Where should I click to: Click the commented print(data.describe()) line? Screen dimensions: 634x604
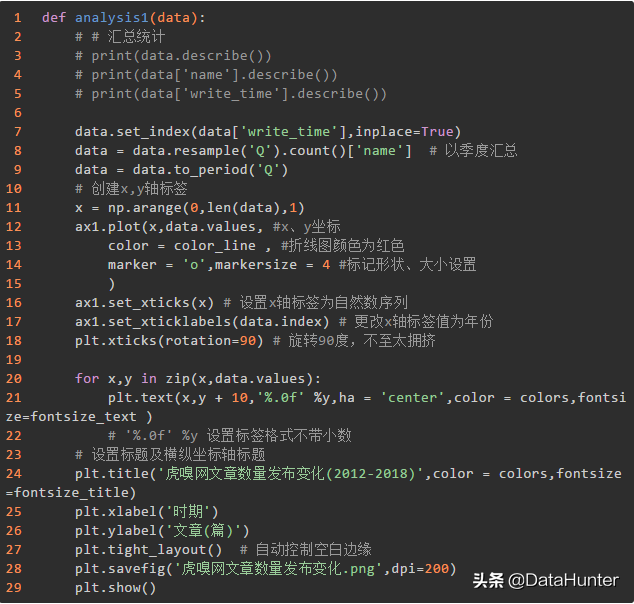coord(172,55)
